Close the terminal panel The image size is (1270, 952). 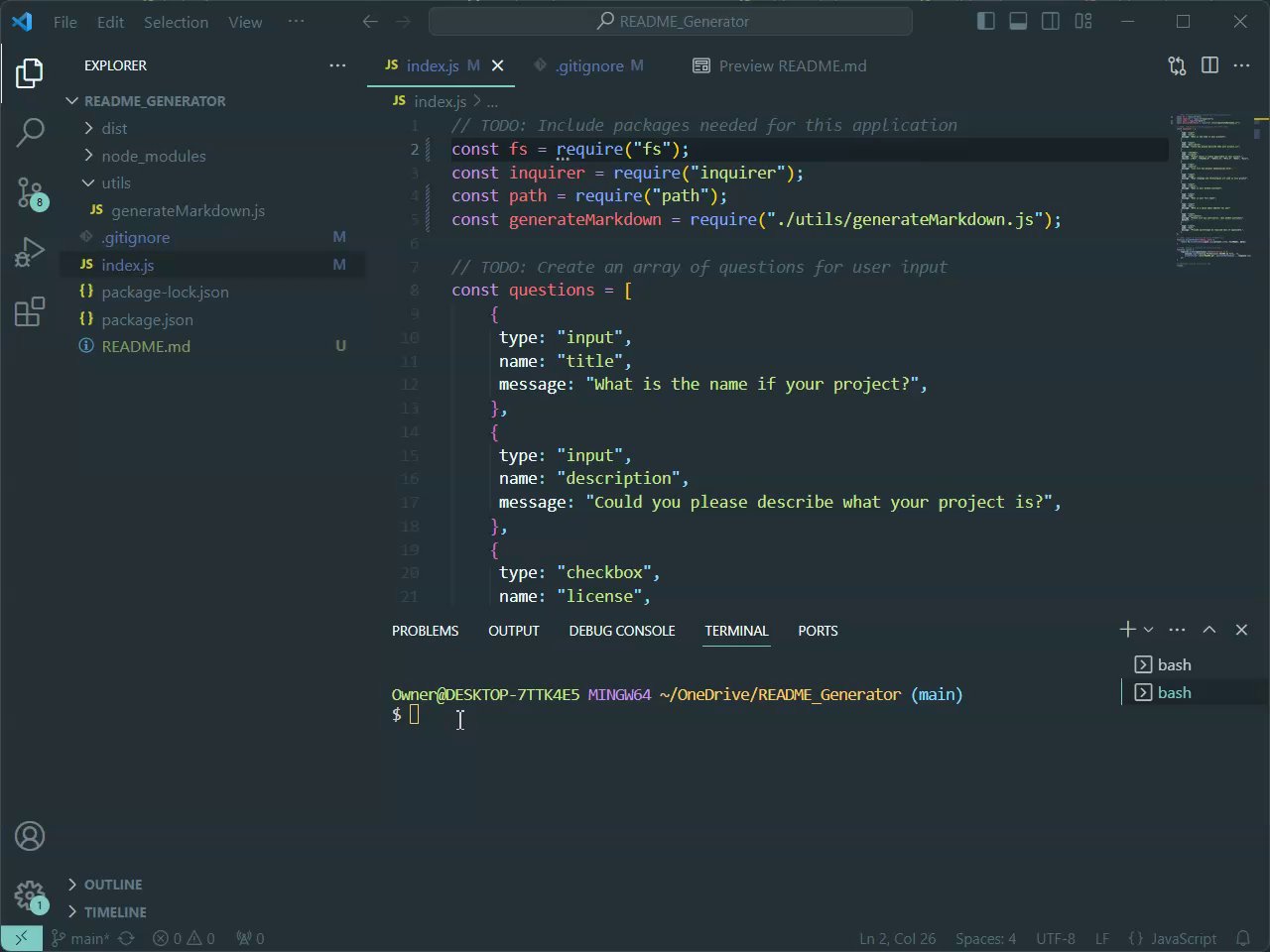pyautogui.click(x=1241, y=630)
